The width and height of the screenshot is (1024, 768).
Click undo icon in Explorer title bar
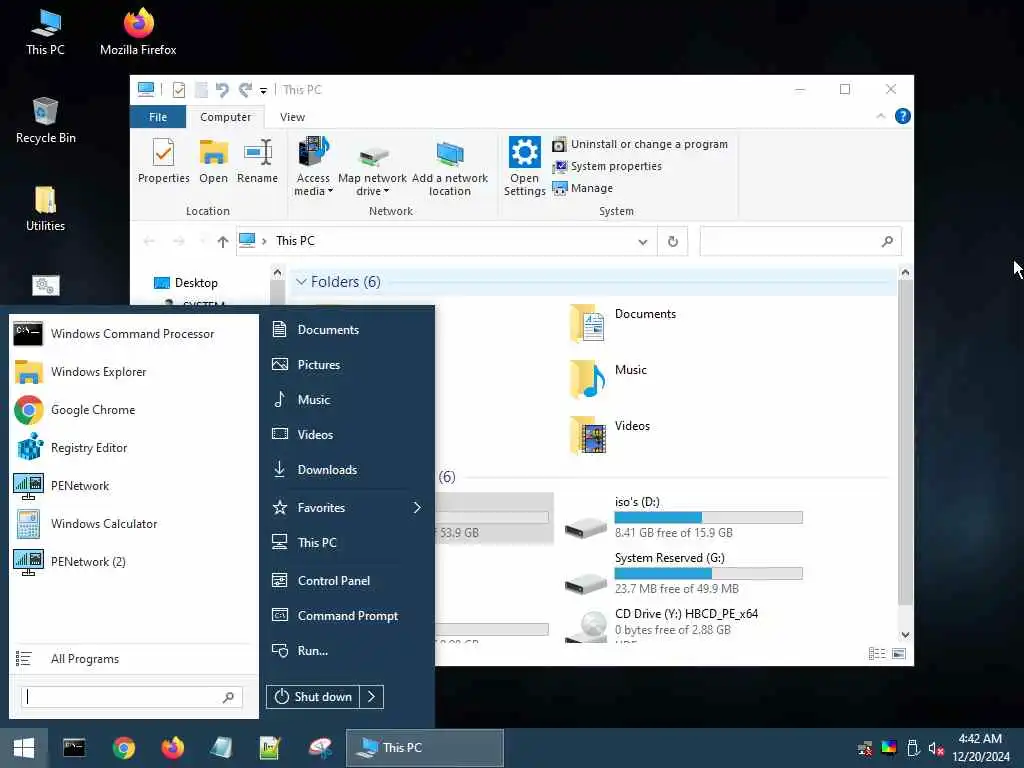pos(222,89)
